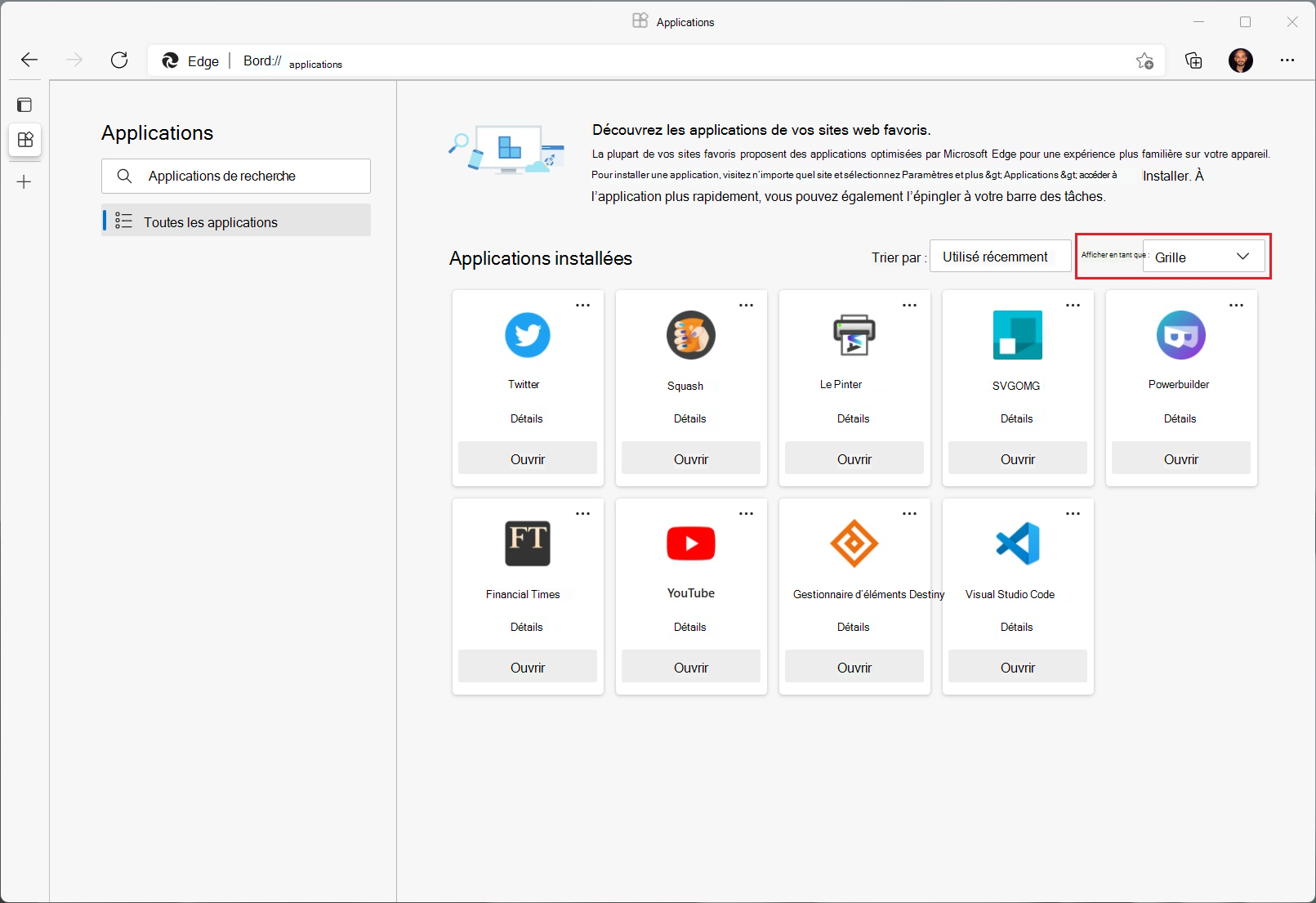Add a new tab with plus icon
This screenshot has height=903, width=1316.
click(25, 182)
